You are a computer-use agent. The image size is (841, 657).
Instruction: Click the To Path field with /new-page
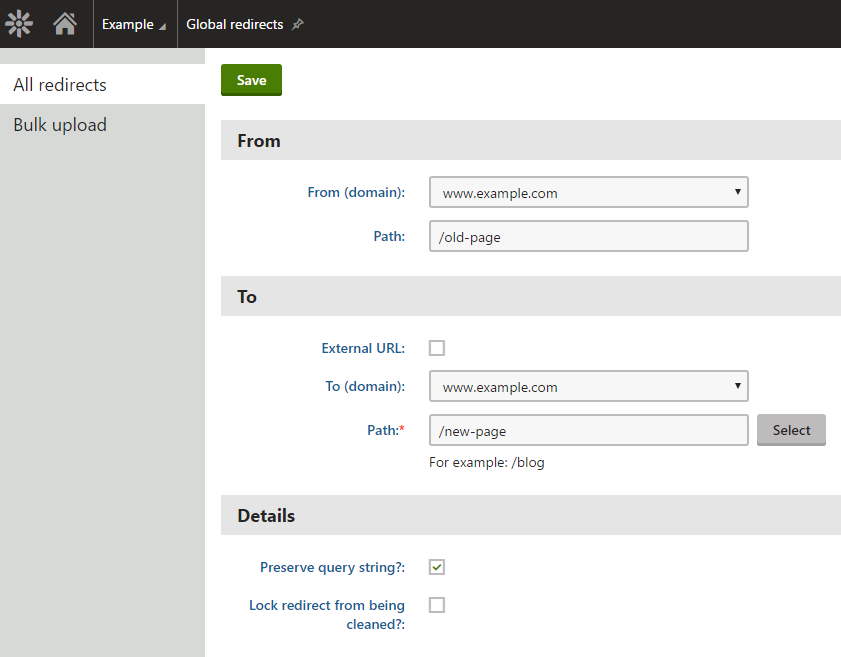(x=588, y=430)
